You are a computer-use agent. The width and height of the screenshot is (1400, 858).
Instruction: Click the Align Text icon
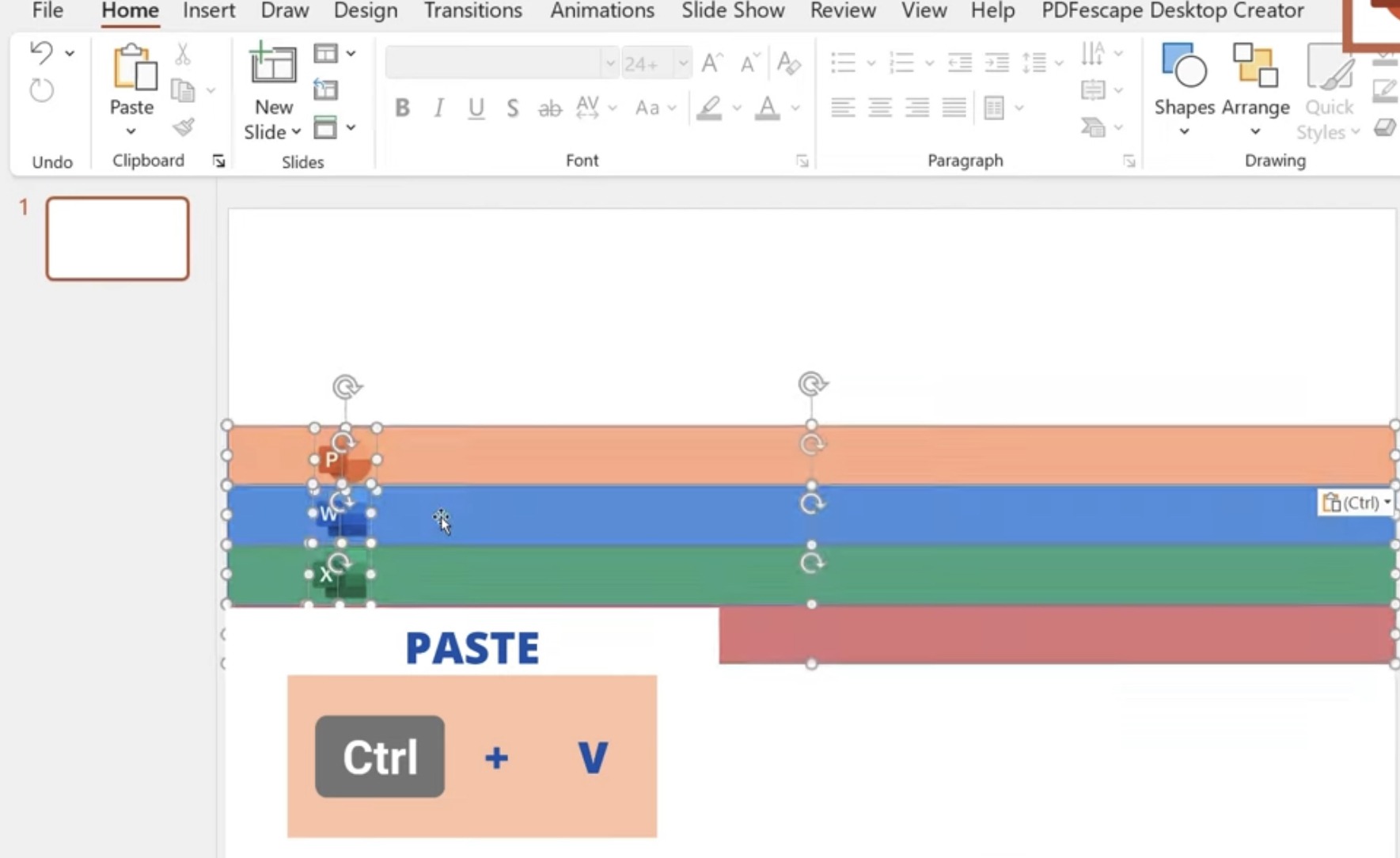pos(1093,90)
